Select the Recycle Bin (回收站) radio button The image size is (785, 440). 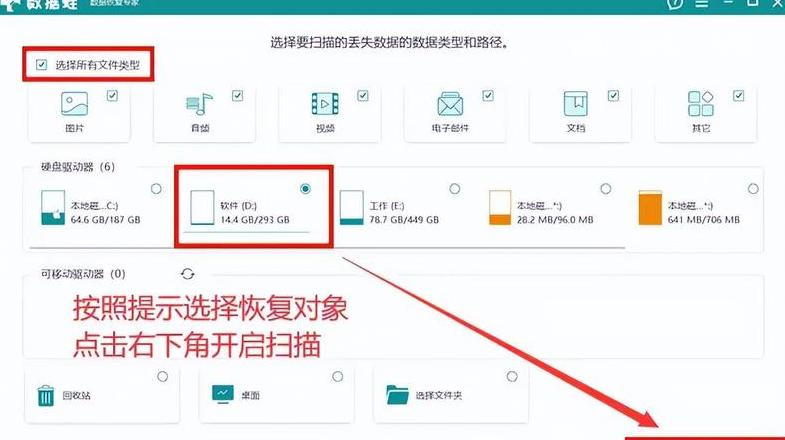(162, 376)
